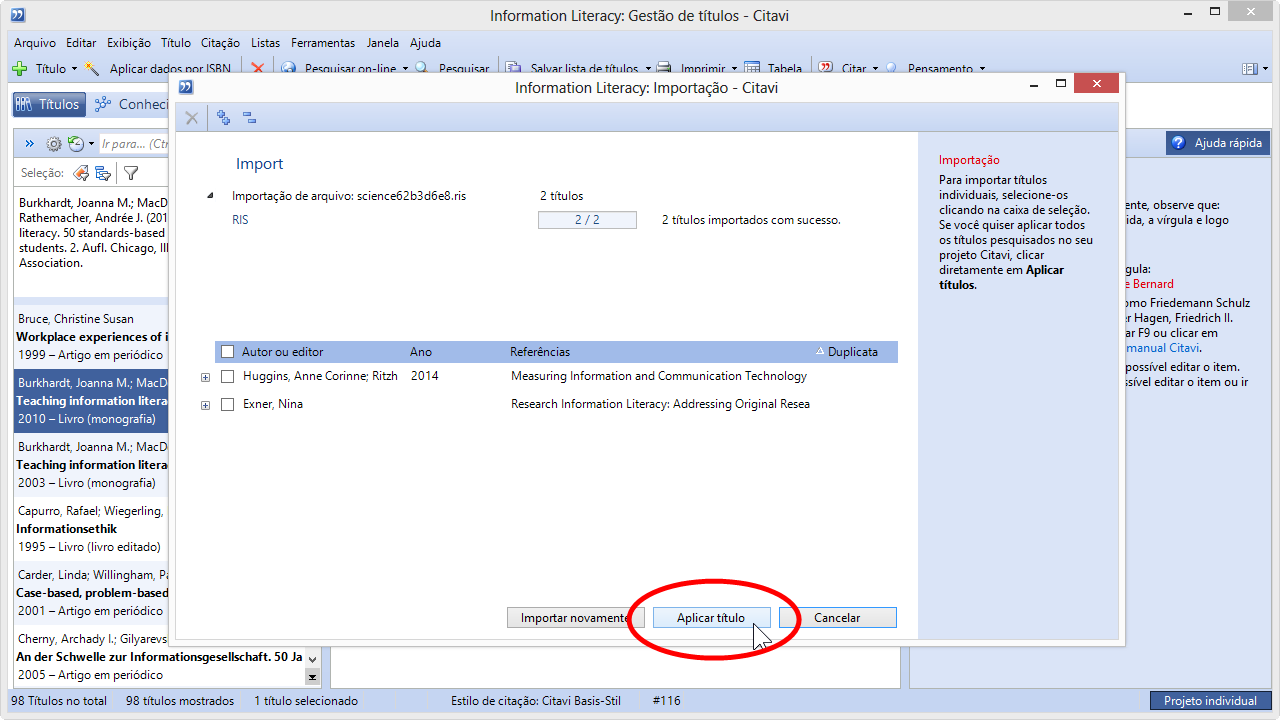Click the Projeto individual status button
This screenshot has width=1280, height=720.
1210,701
